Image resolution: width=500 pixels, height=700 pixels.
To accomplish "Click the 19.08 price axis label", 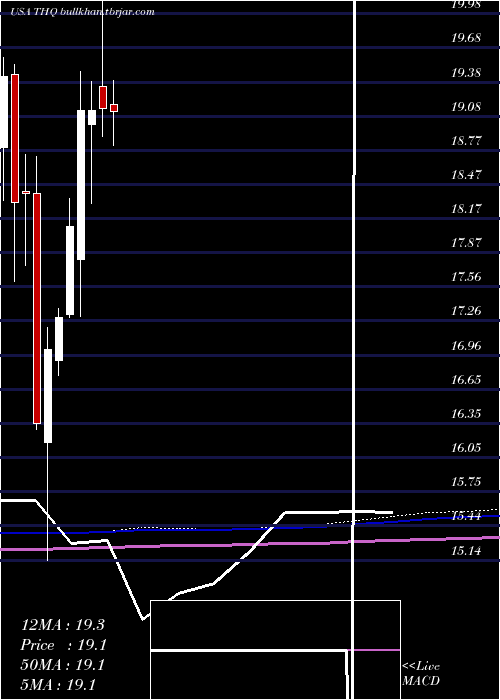I will (466, 106).
